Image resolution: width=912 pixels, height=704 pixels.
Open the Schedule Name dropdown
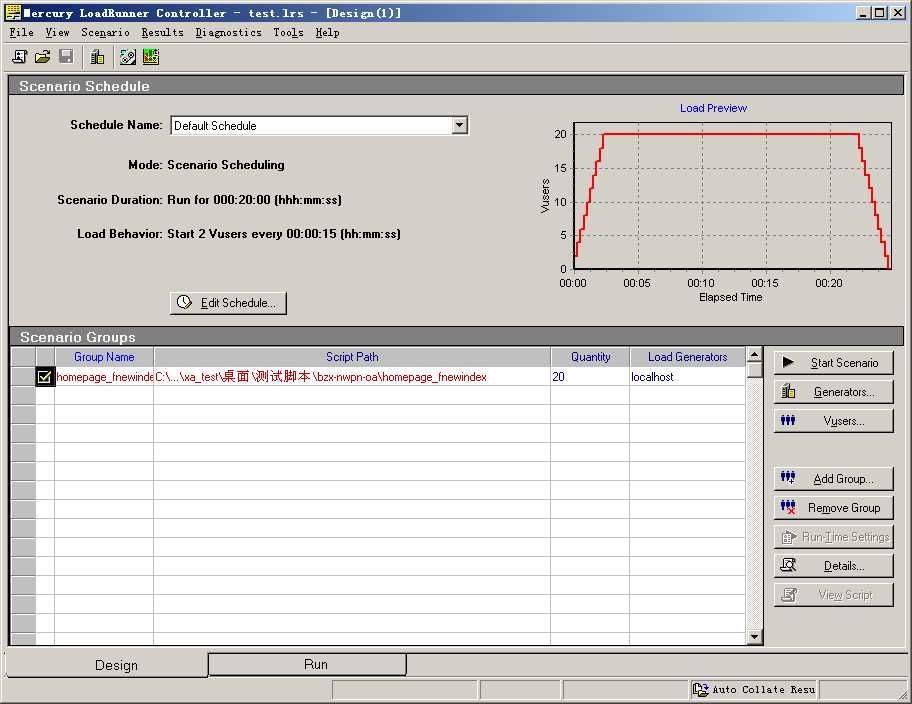[459, 125]
